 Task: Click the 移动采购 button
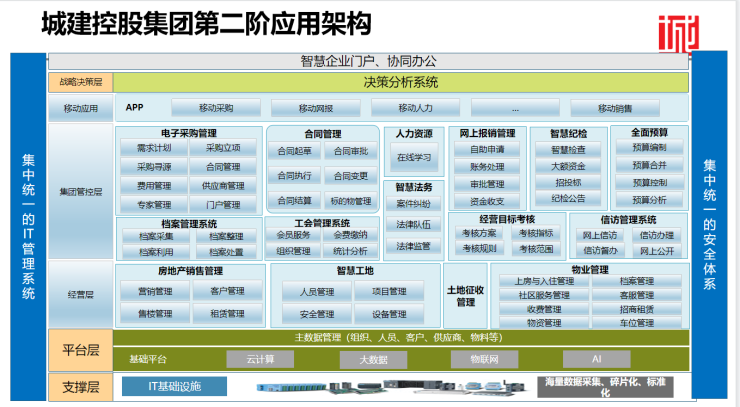tap(216, 108)
